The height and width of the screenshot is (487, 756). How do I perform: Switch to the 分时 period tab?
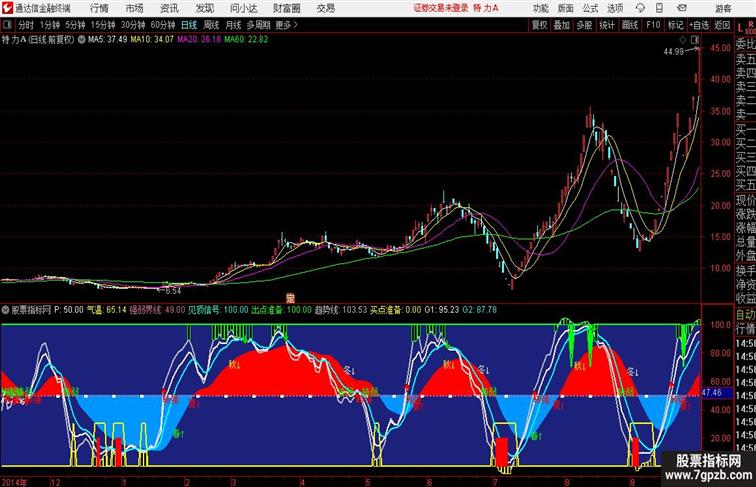26,25
